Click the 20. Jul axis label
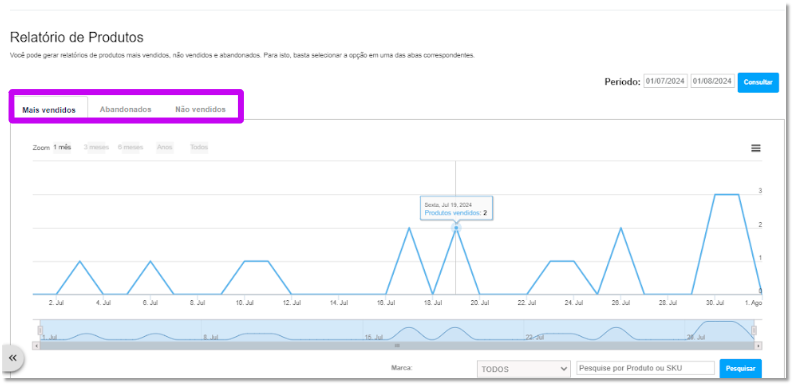 479,303
